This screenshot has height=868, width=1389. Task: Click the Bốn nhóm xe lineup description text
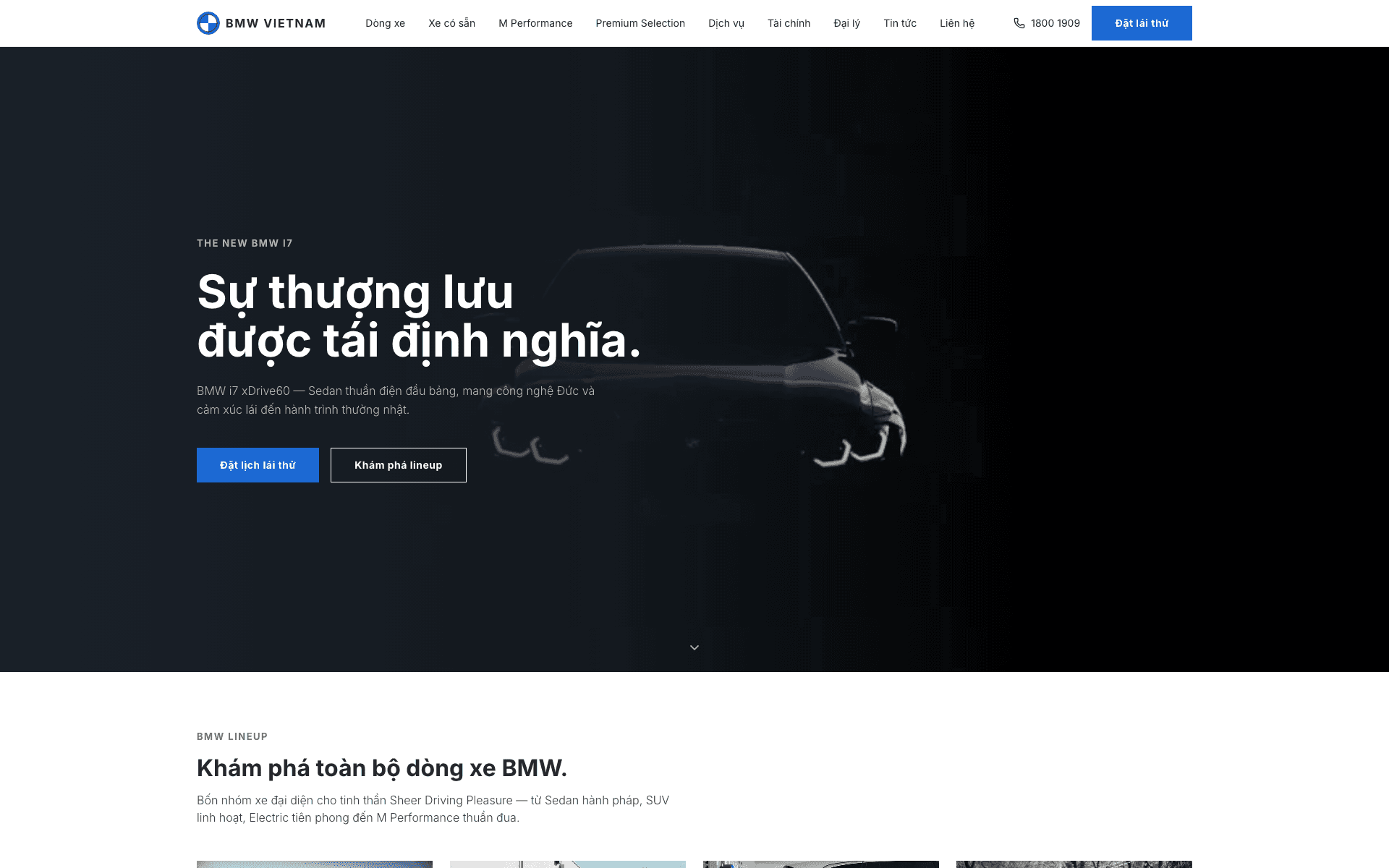click(433, 809)
